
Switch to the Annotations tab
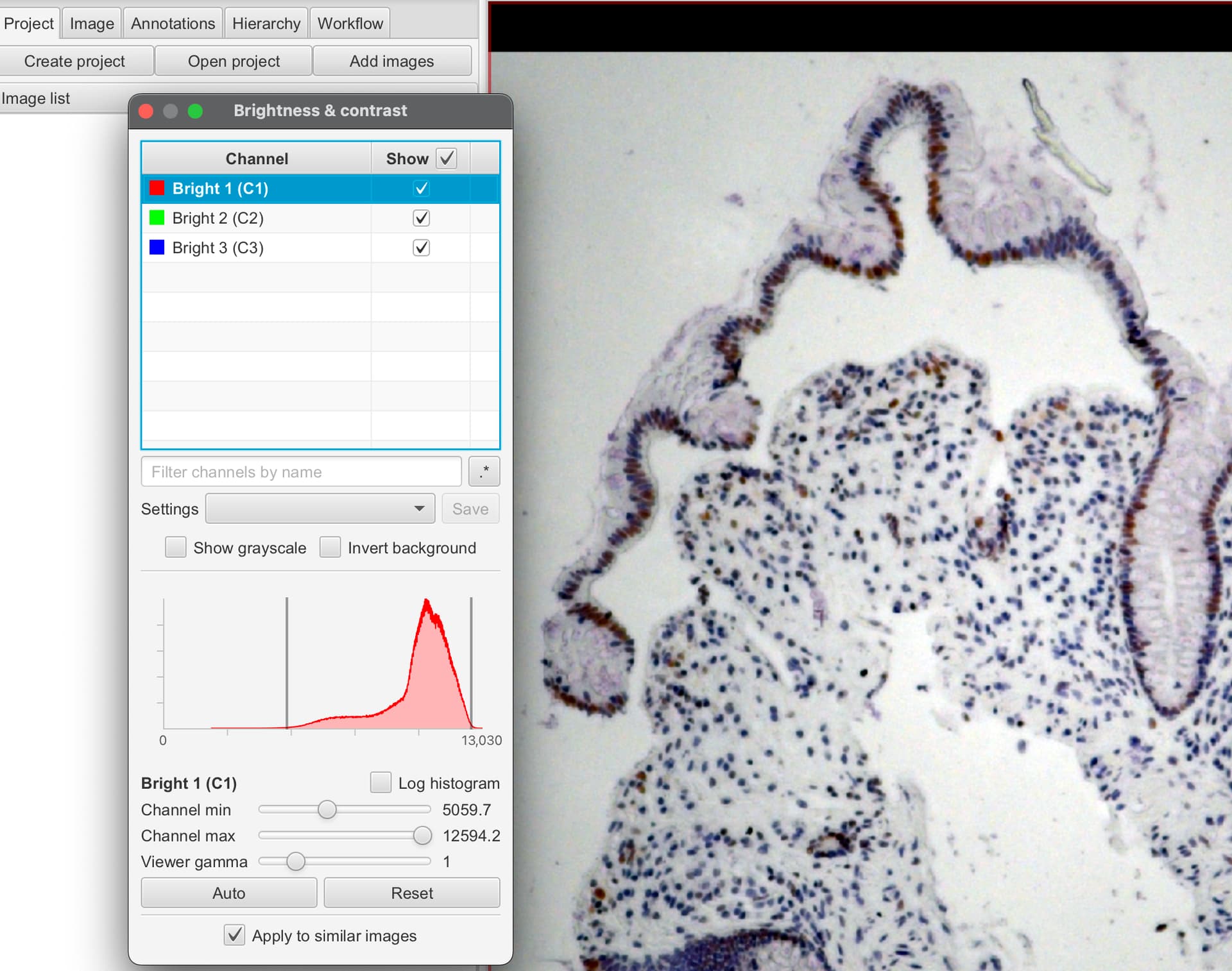click(172, 22)
